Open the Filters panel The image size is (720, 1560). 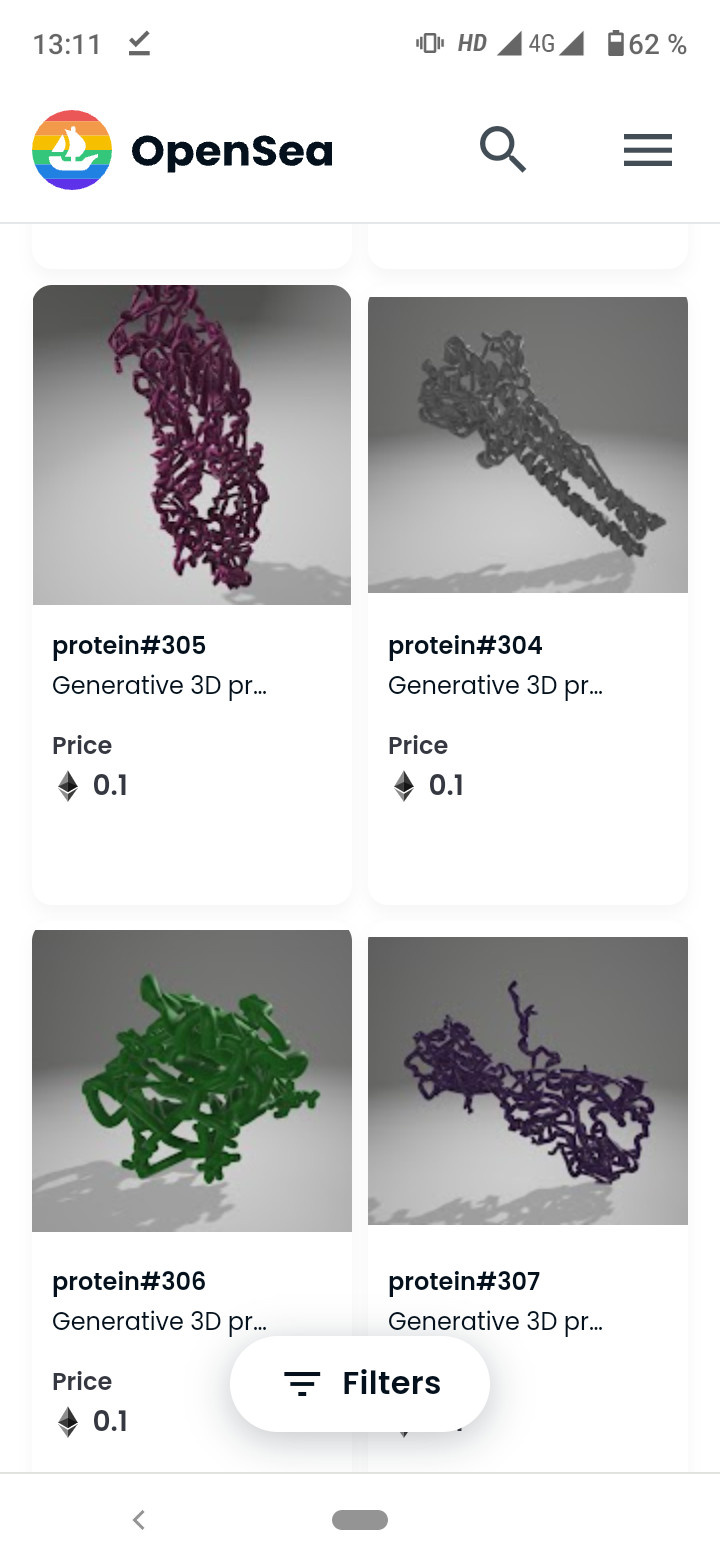click(360, 1383)
